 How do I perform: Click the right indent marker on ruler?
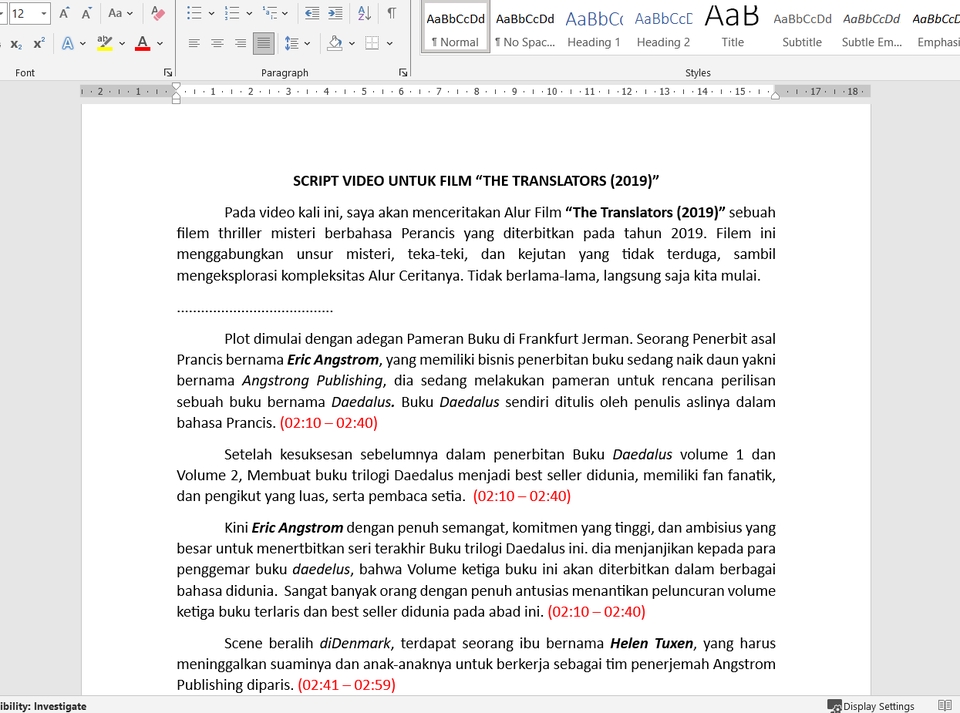[x=775, y=95]
